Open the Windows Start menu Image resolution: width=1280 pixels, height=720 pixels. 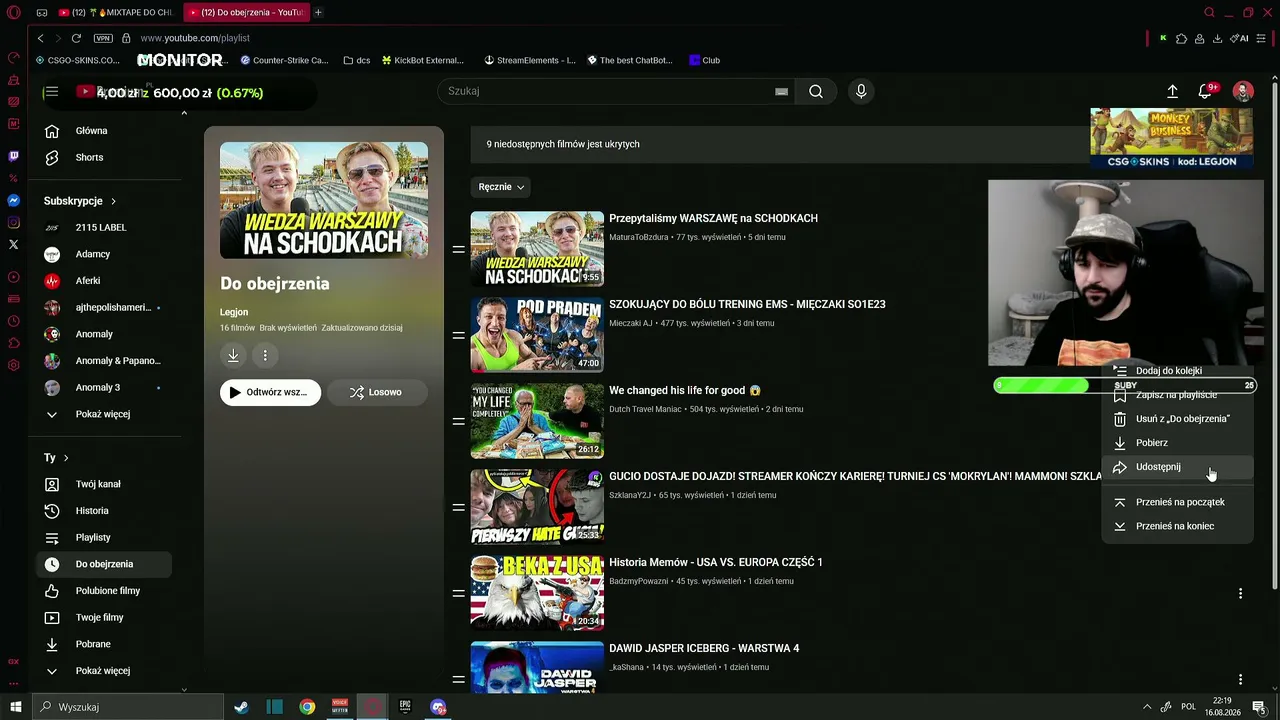(x=16, y=707)
